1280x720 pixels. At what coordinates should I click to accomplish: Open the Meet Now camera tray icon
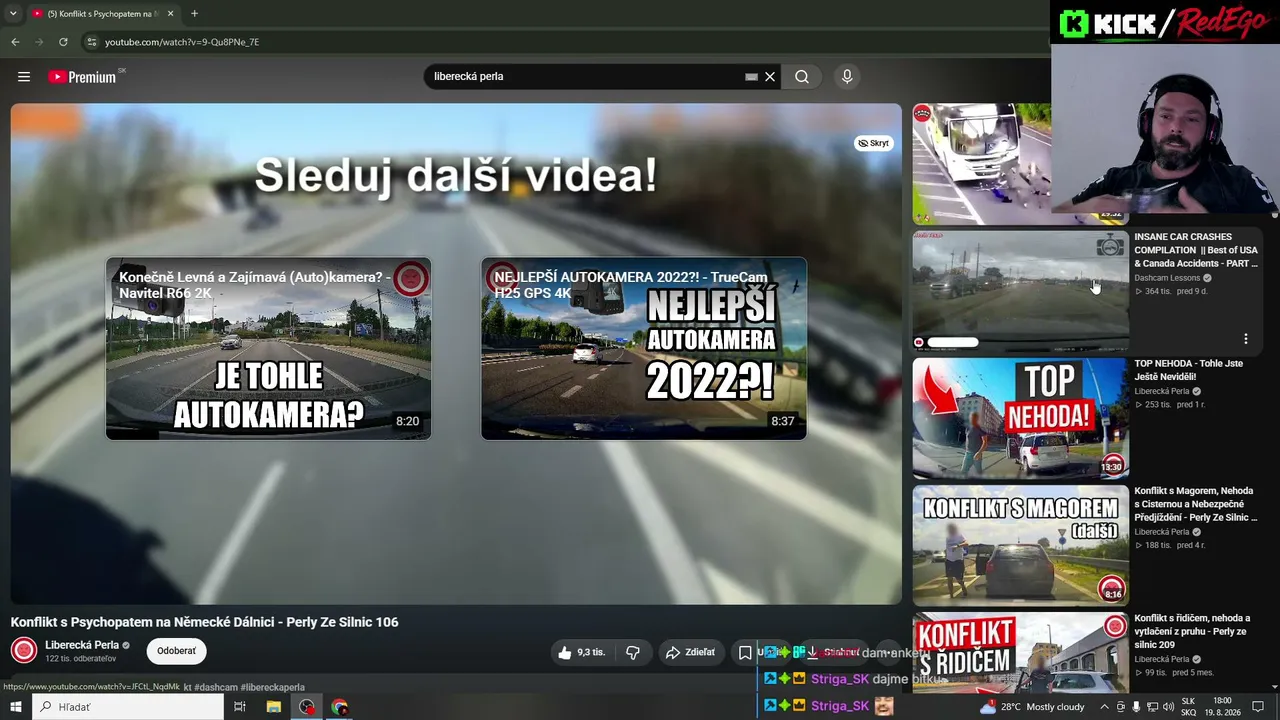click(x=1121, y=707)
